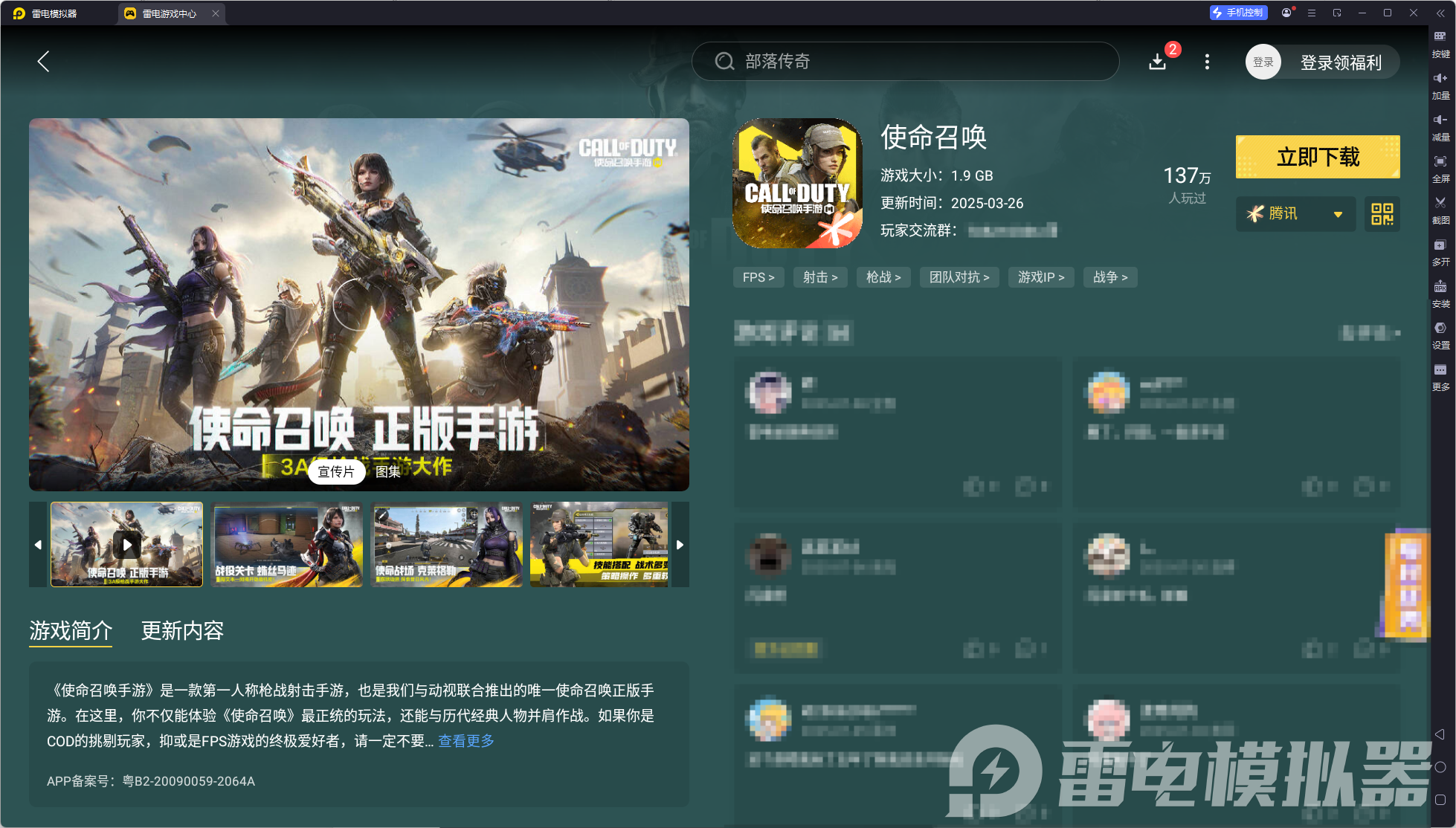Open the 腾讯 channel dropdown

point(1295,214)
